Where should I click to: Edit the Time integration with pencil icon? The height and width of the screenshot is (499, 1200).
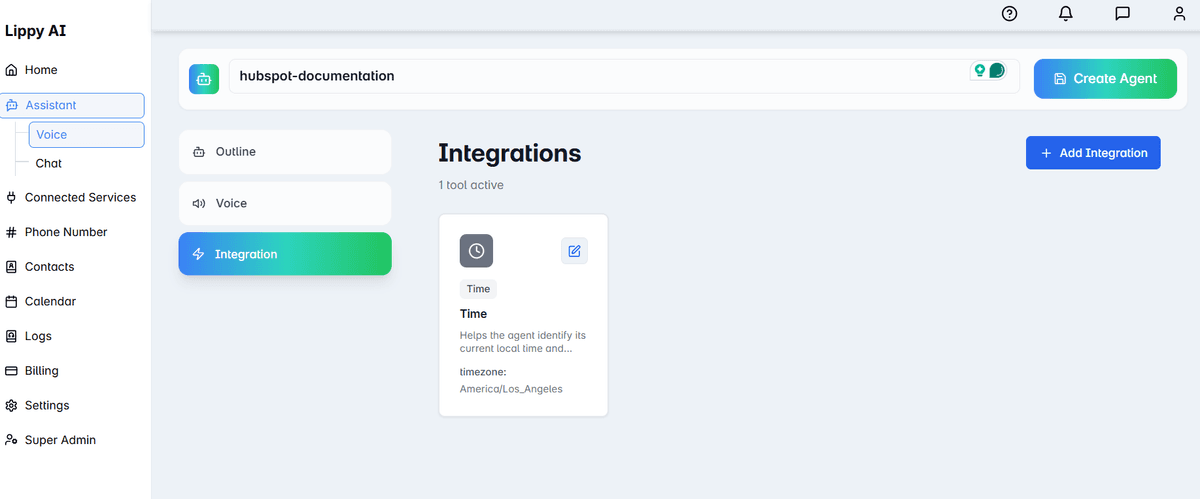click(574, 251)
